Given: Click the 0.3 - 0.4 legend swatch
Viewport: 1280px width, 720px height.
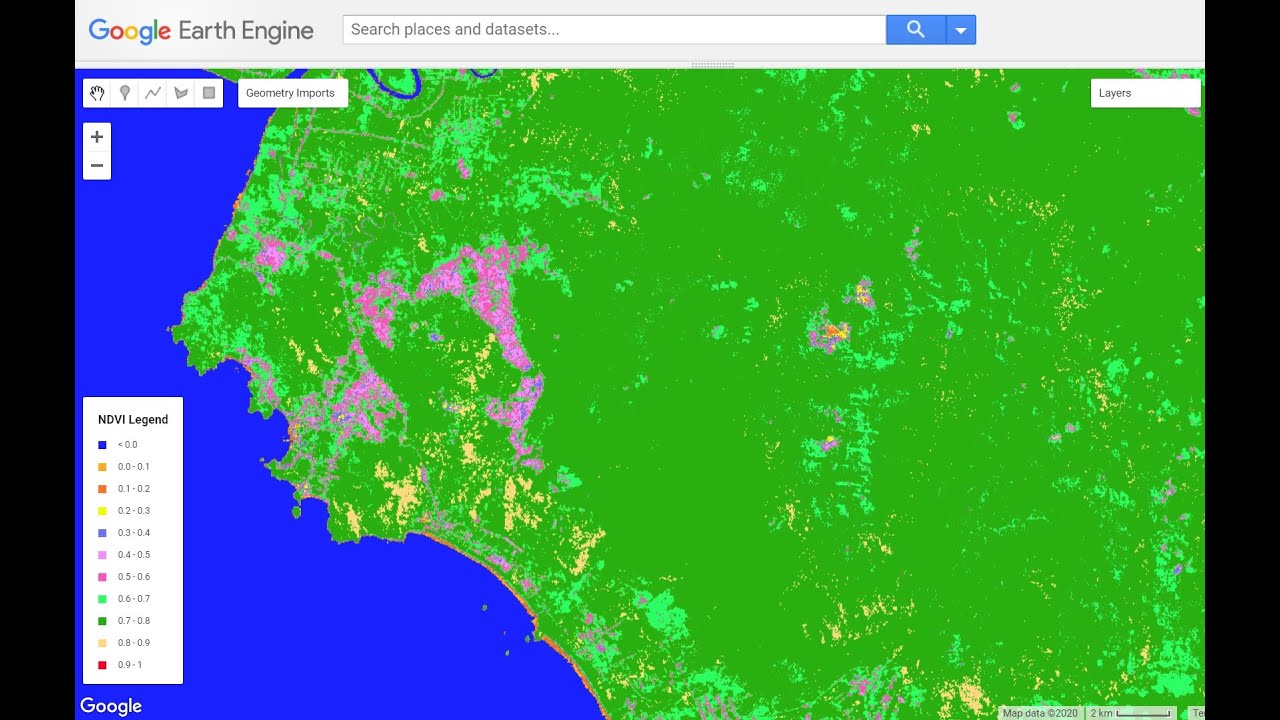Looking at the screenshot, I should [x=102, y=533].
